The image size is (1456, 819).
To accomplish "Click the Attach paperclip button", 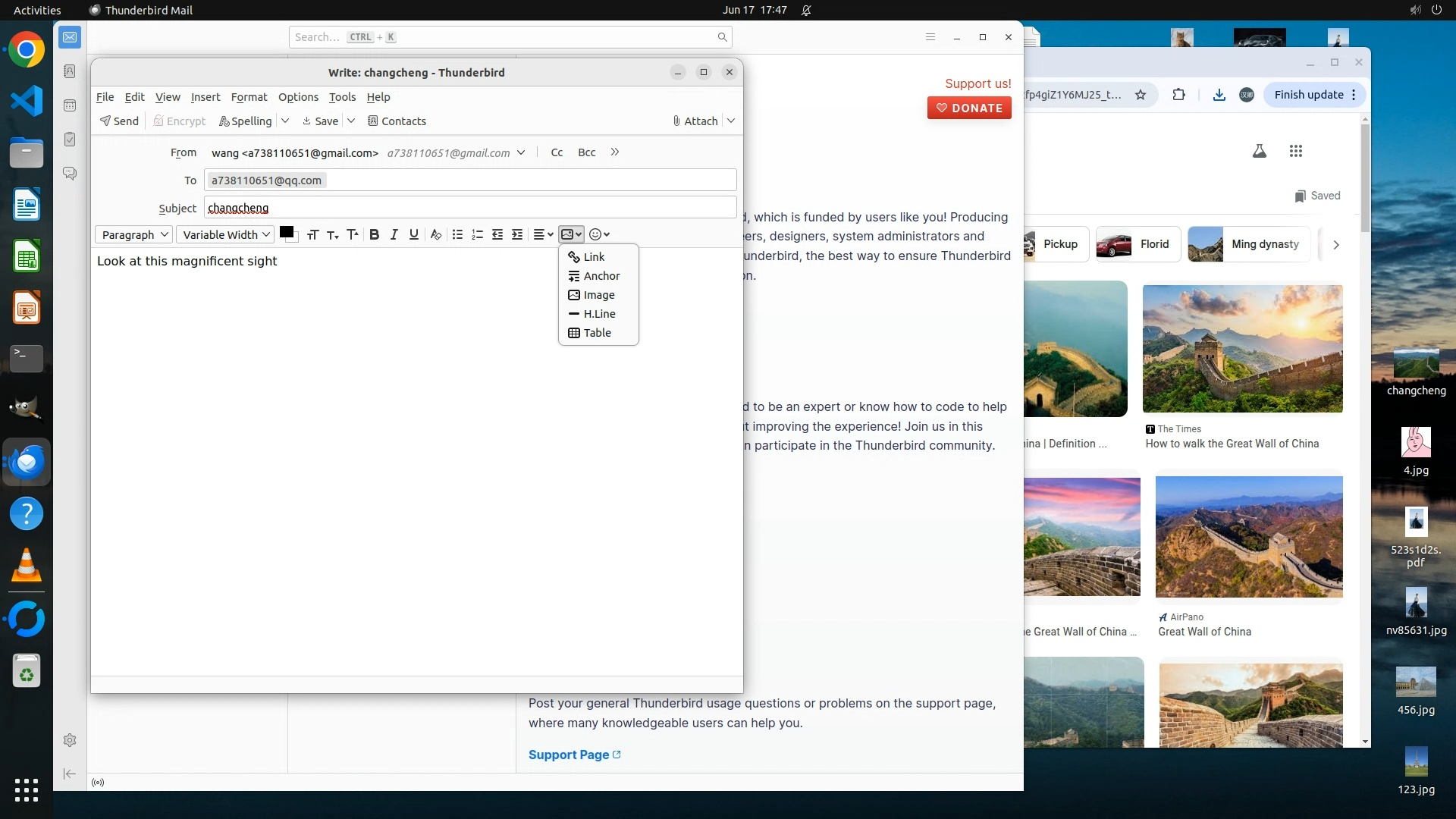I will point(695,121).
